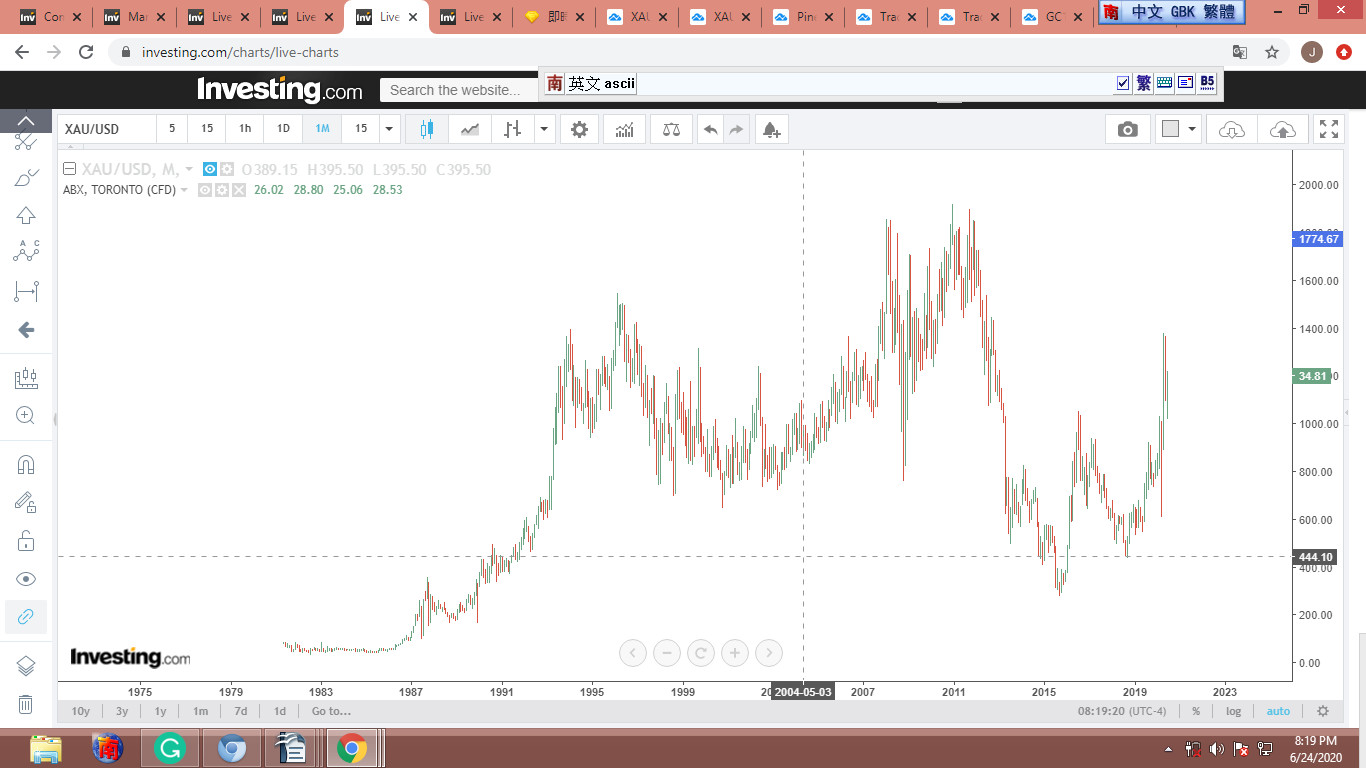
Task: Expand the time interval dropdown arrow
Action: [389, 129]
